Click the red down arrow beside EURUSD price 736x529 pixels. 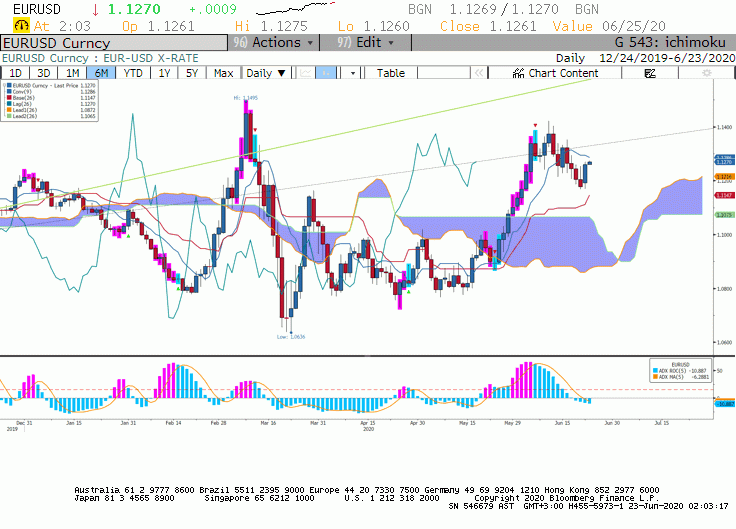coord(96,9)
